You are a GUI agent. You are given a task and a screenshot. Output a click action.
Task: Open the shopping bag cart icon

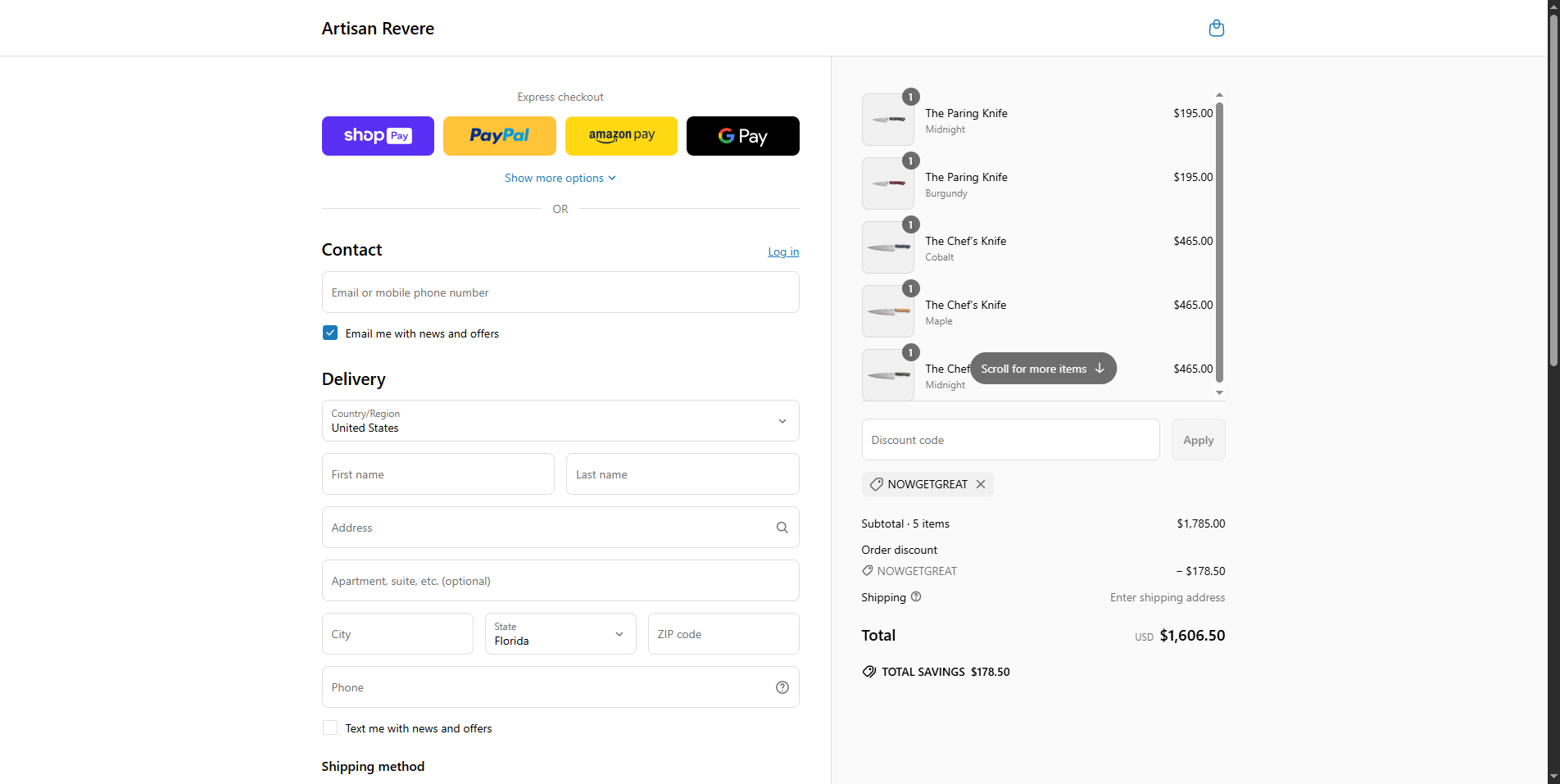(x=1217, y=28)
